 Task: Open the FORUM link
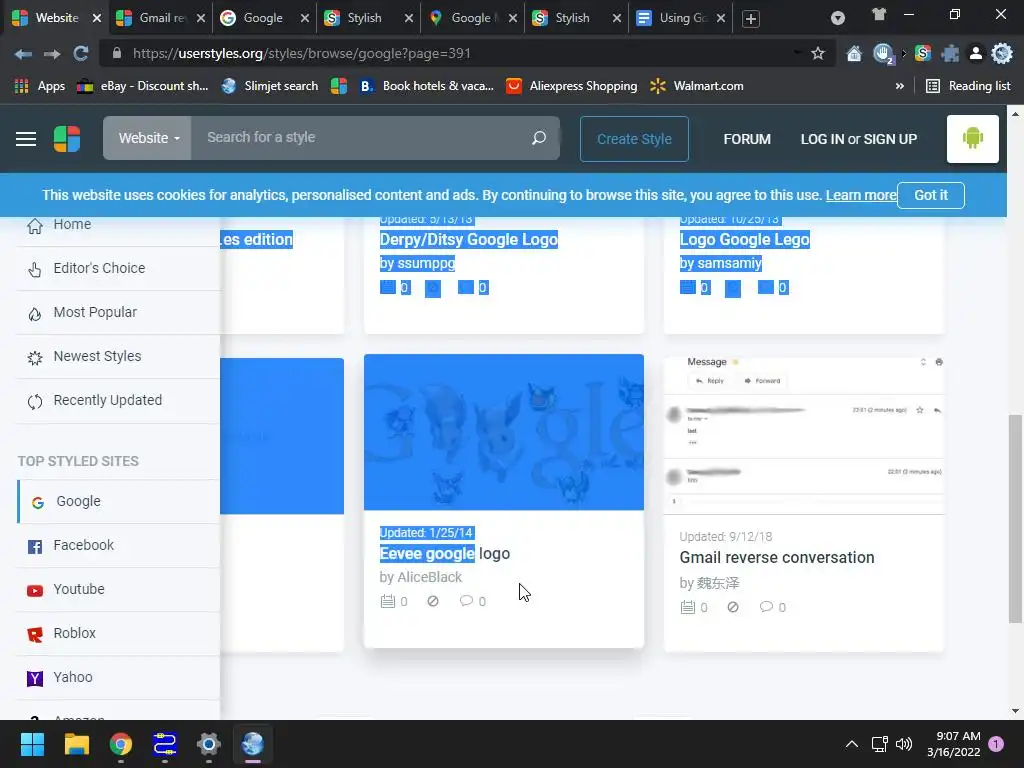tap(747, 139)
